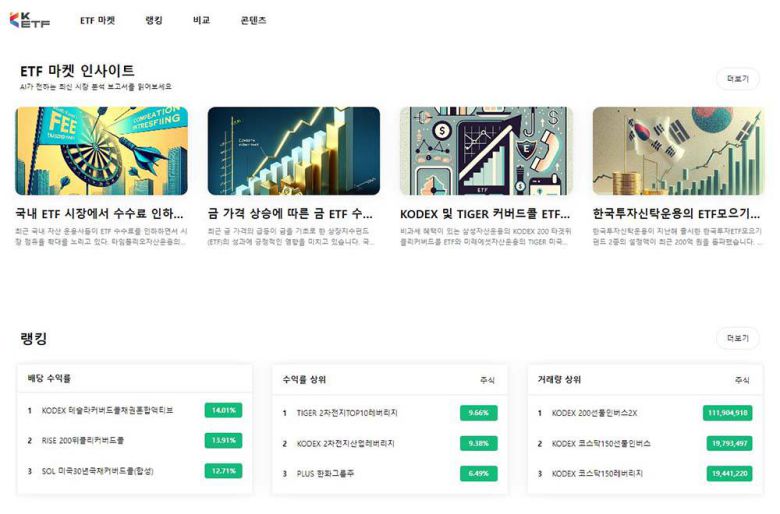Select the 콘텐츠 menu item

pyautogui.click(x=253, y=20)
